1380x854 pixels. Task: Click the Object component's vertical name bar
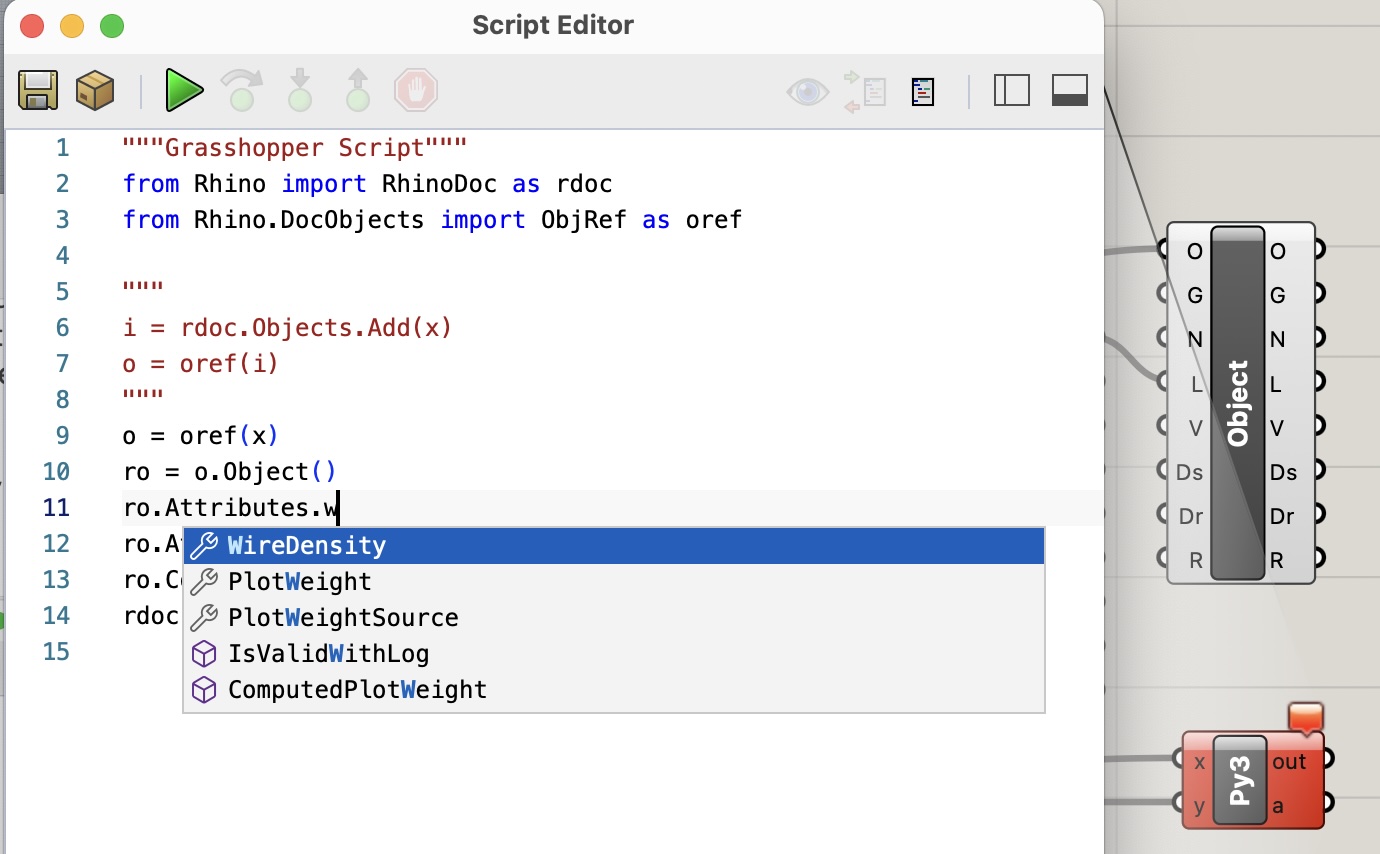click(1238, 403)
